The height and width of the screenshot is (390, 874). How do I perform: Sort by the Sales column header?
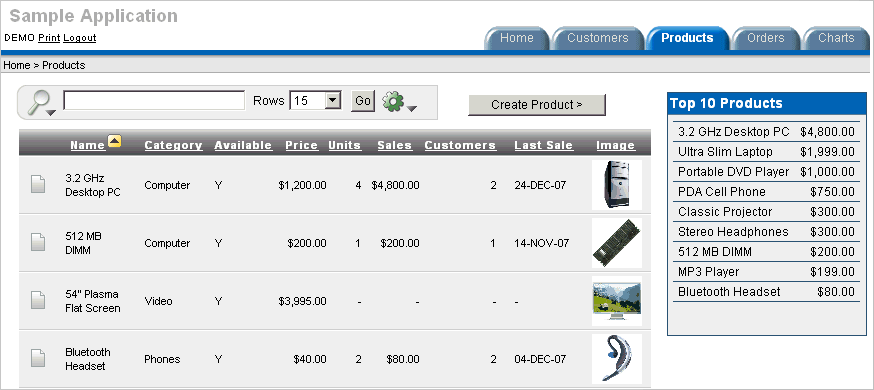395,145
